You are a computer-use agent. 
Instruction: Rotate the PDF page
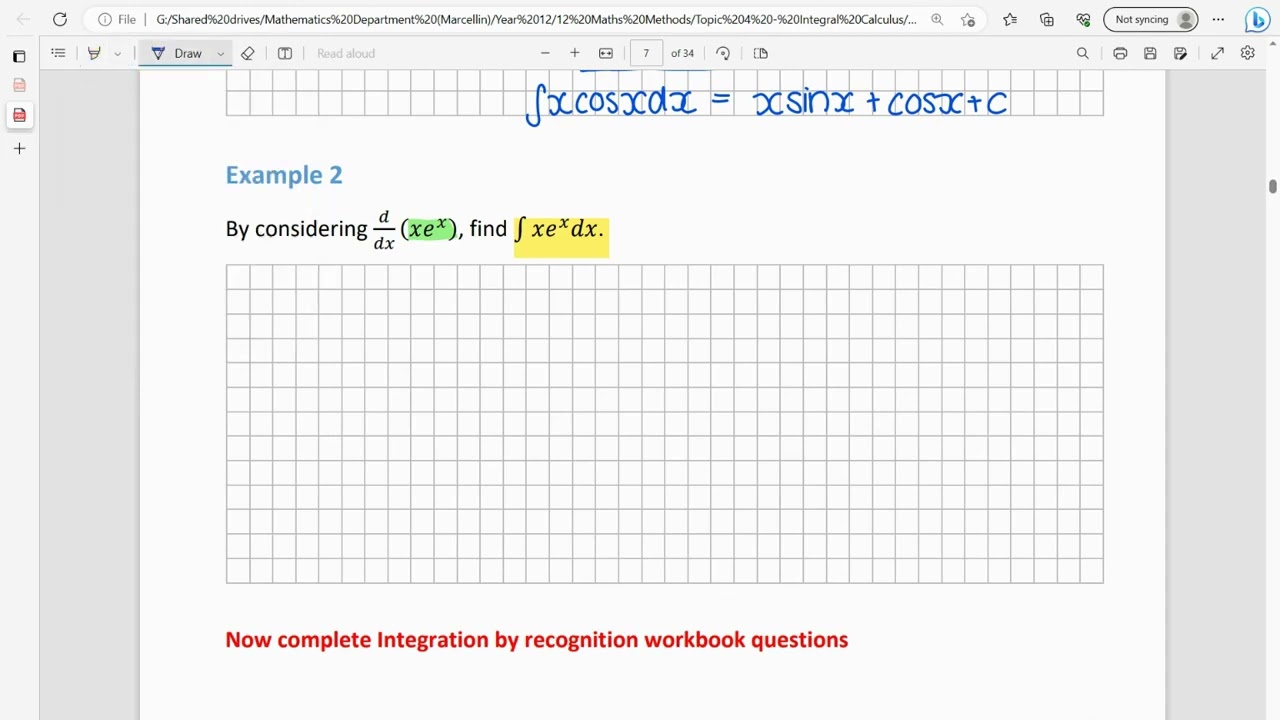723,53
